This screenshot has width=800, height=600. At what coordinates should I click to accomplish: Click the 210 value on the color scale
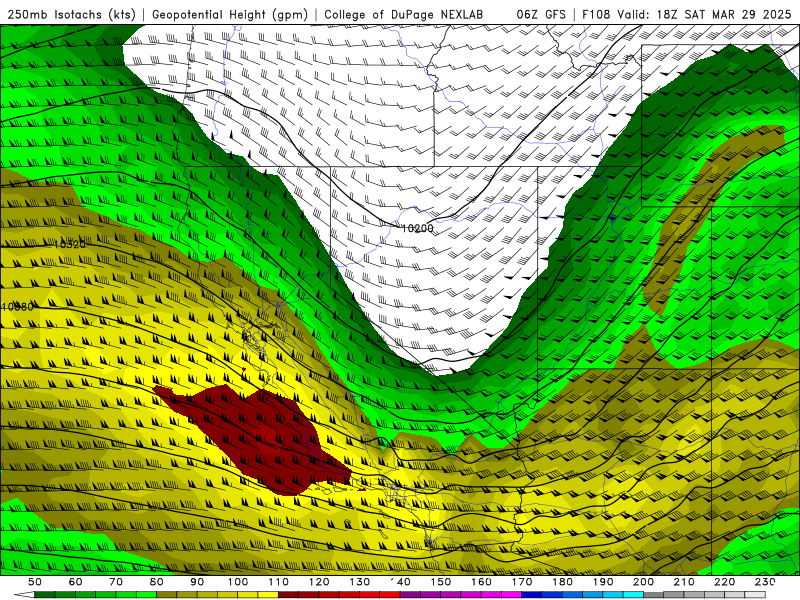click(x=685, y=582)
